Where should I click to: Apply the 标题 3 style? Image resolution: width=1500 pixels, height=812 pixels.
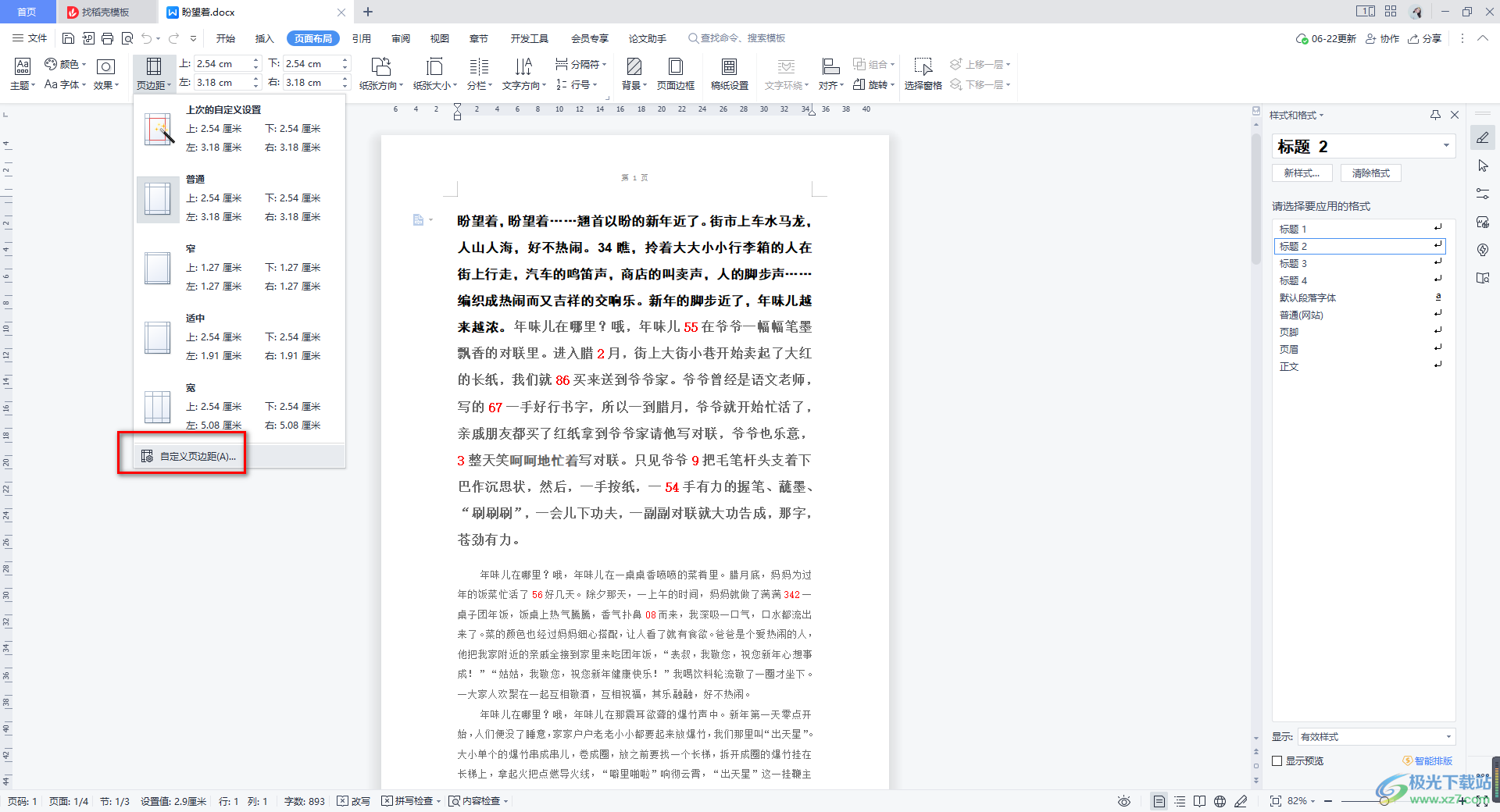(x=1359, y=263)
